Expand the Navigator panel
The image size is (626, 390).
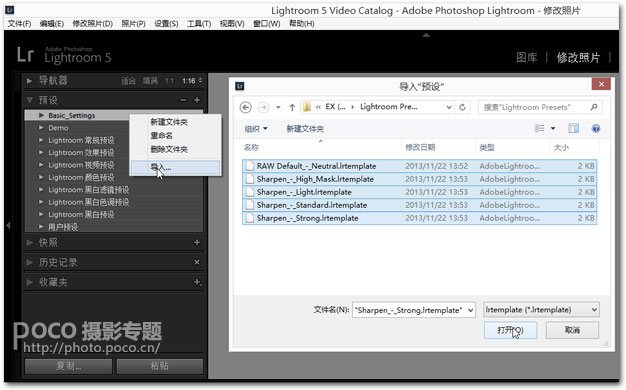[29, 81]
